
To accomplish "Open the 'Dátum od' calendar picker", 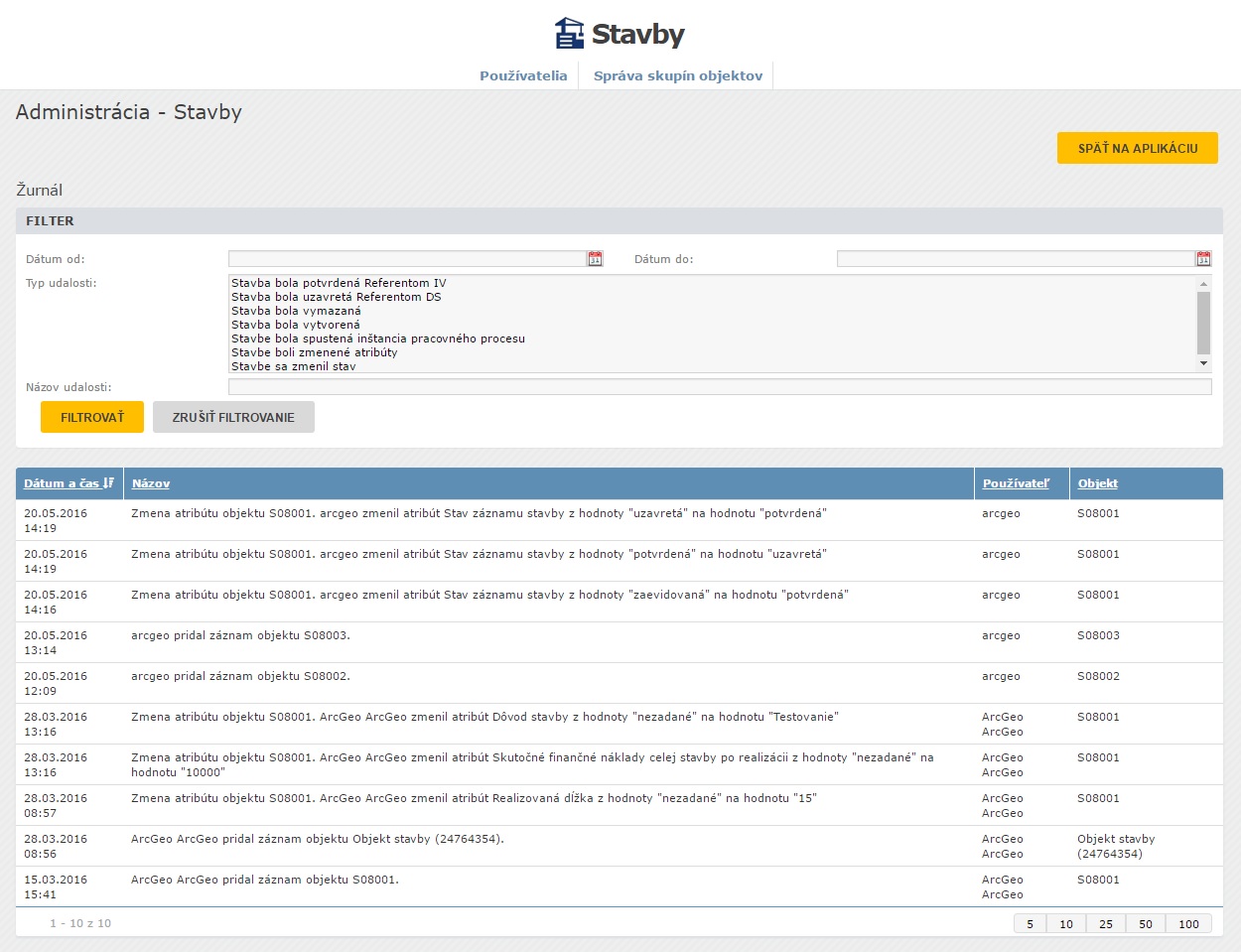I will click(595, 259).
